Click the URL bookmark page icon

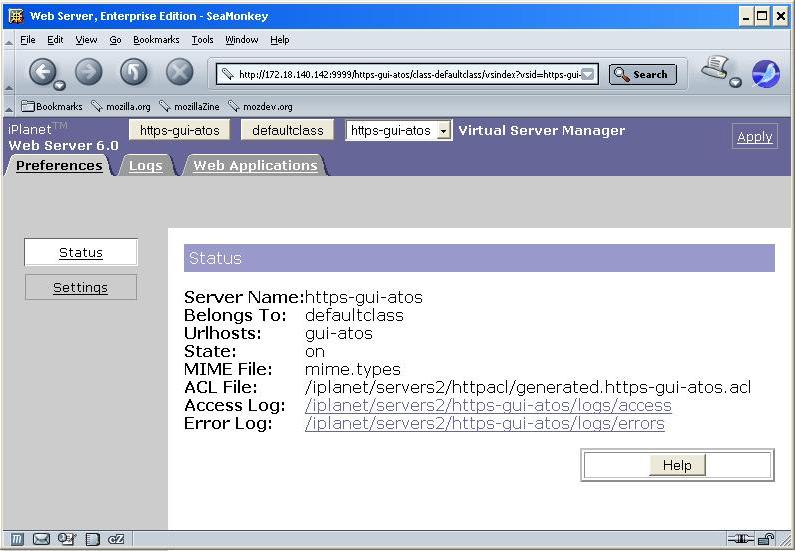[x=228, y=74]
